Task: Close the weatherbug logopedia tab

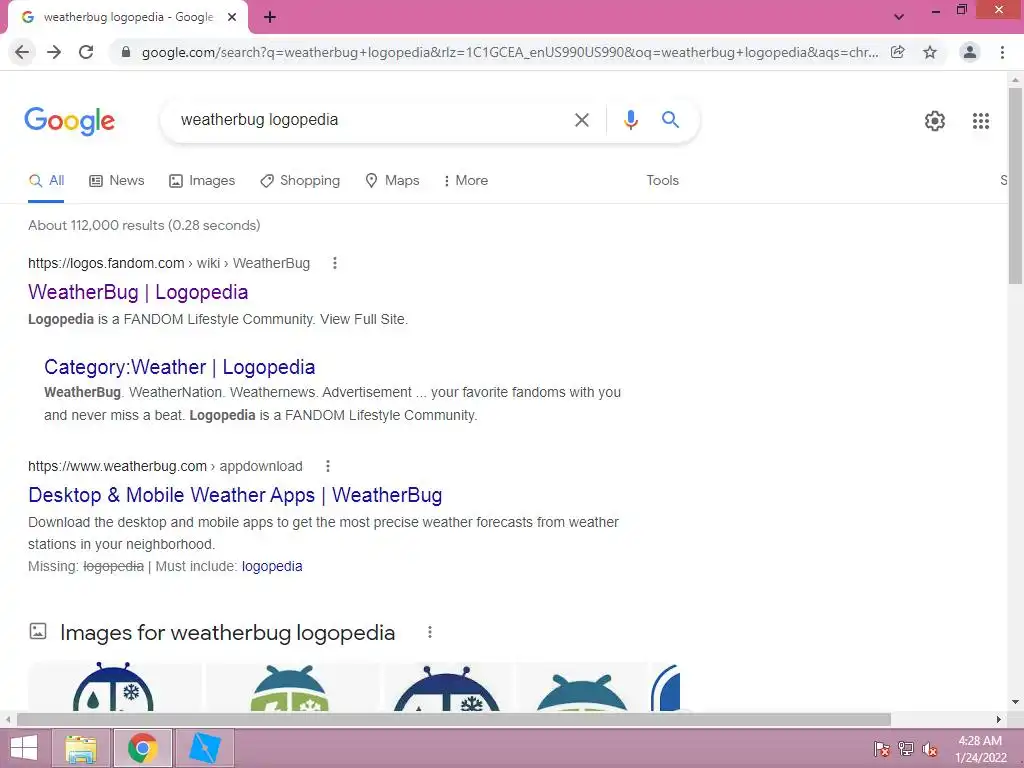Action: 232,18
